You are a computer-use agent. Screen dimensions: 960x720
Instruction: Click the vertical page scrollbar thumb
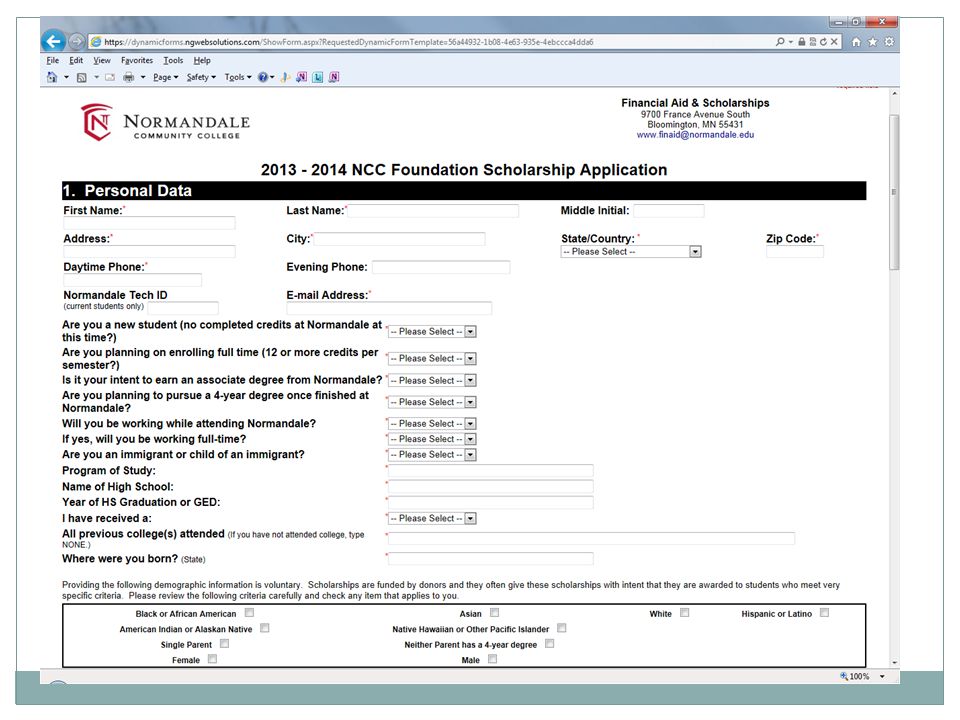point(894,192)
